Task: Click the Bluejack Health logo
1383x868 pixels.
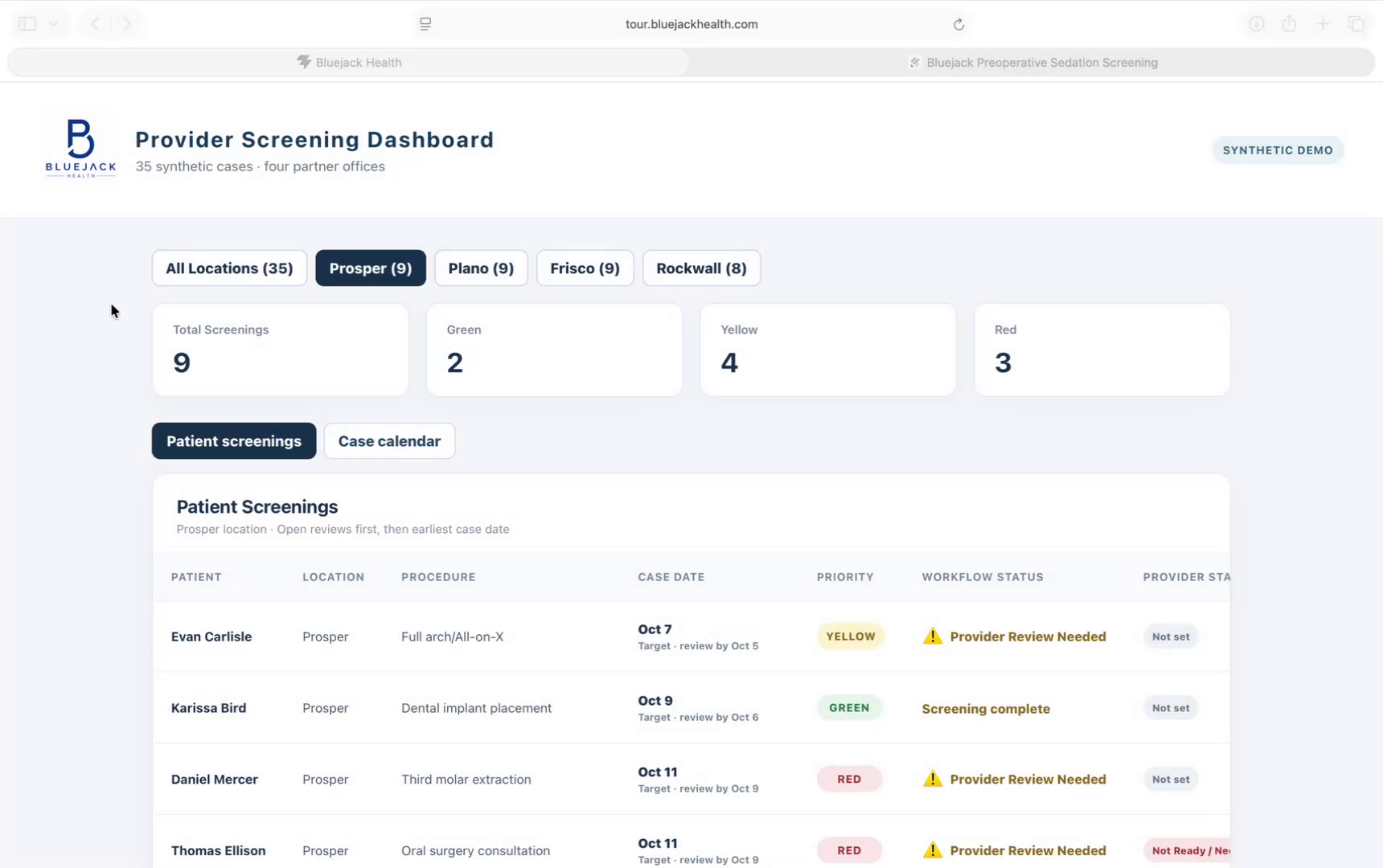Action: [x=80, y=149]
